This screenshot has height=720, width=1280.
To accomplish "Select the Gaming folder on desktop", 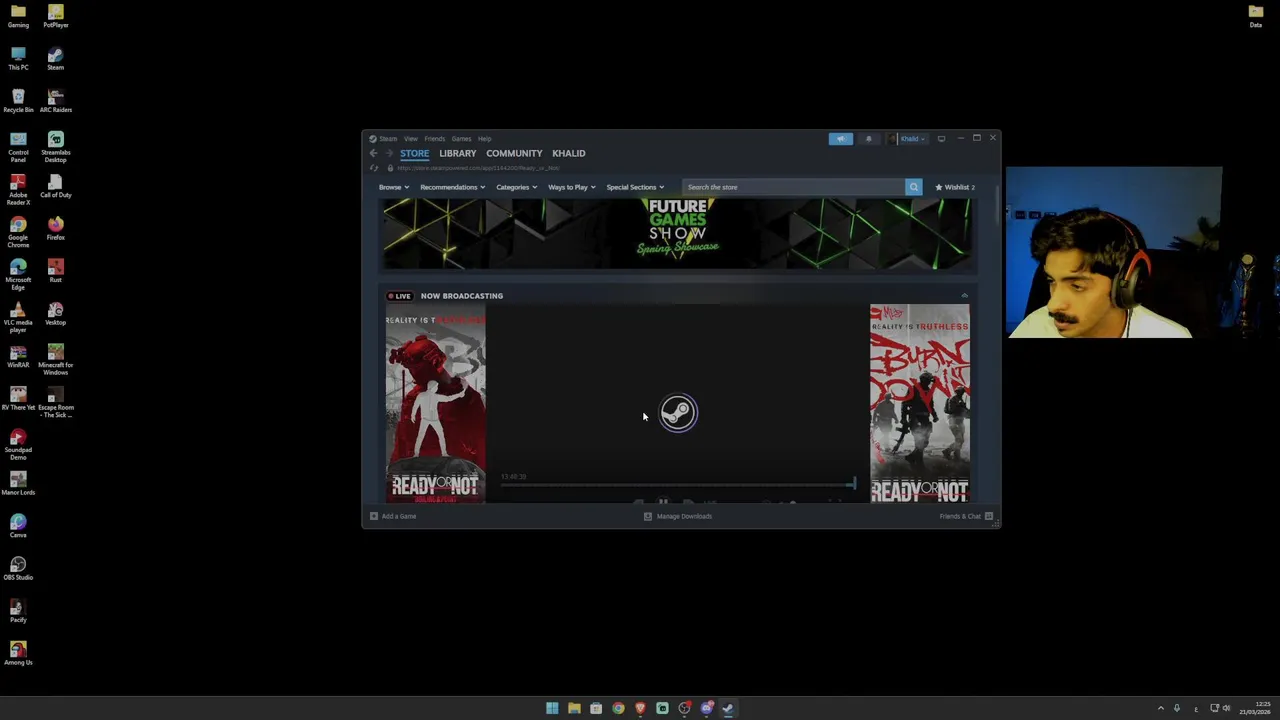I will point(18,16).
